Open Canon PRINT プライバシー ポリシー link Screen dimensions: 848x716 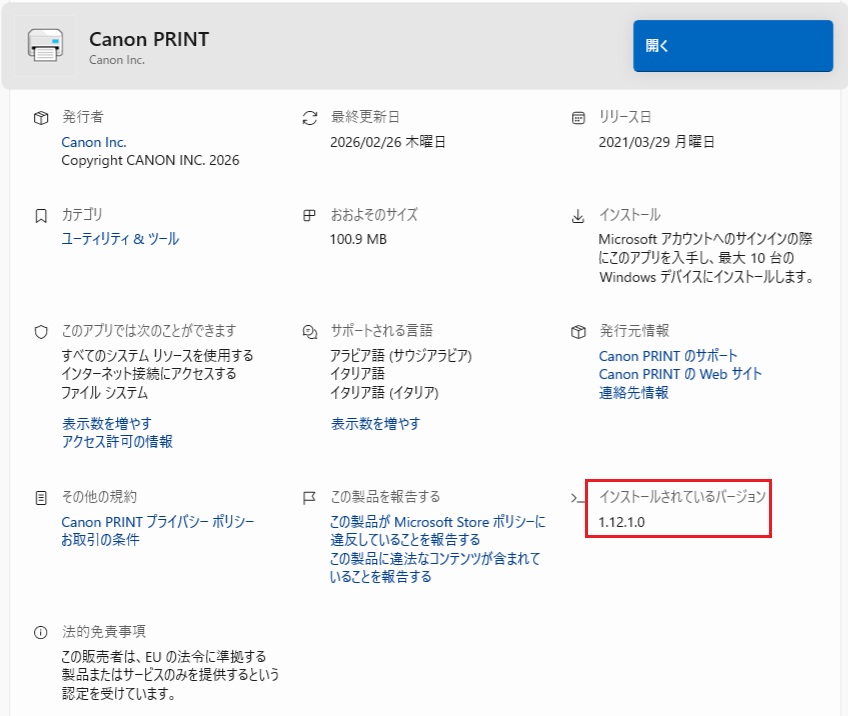pos(157,522)
